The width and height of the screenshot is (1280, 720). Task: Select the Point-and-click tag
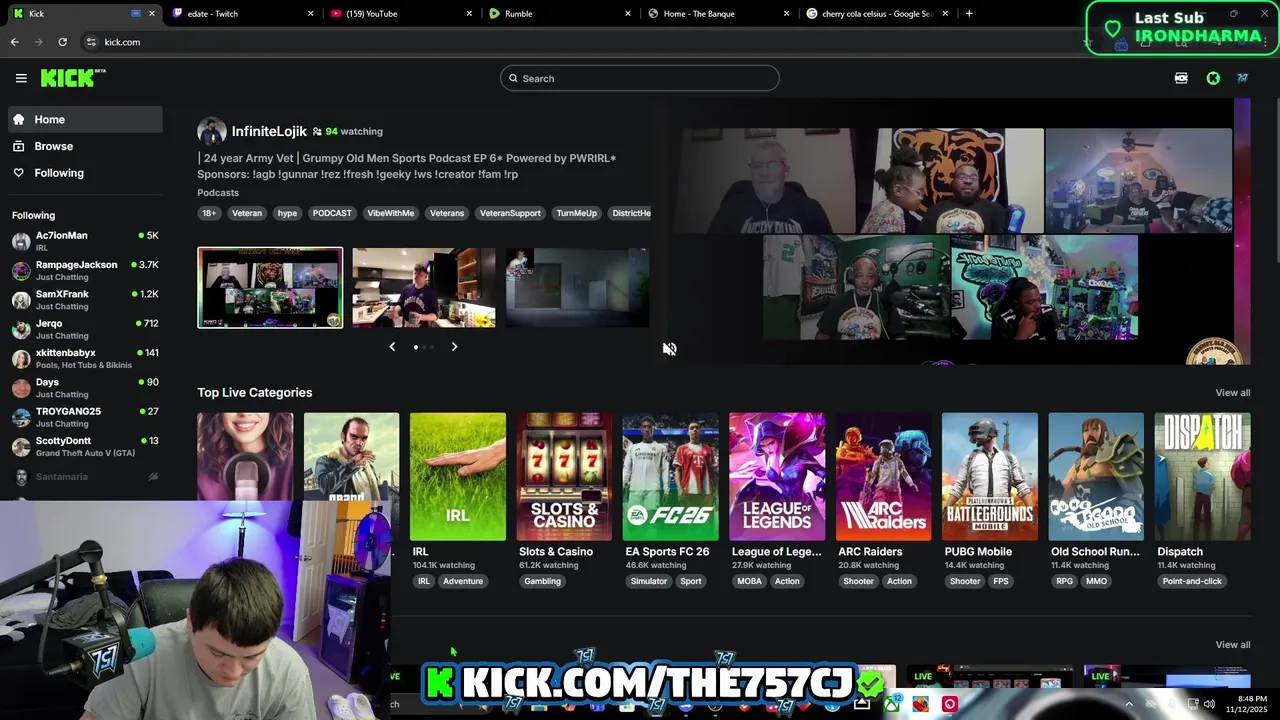(x=1192, y=581)
